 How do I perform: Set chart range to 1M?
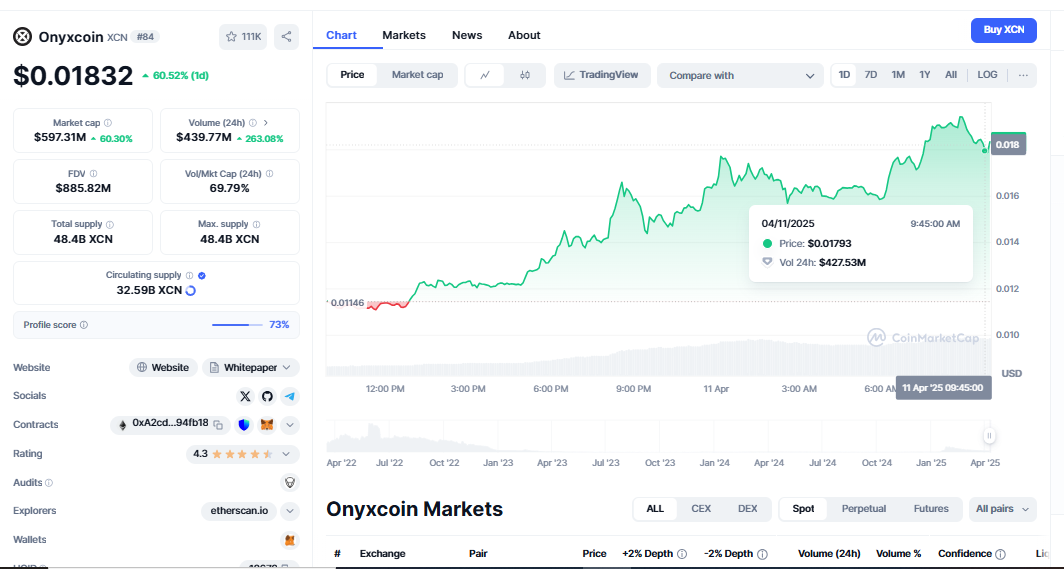(x=898, y=75)
